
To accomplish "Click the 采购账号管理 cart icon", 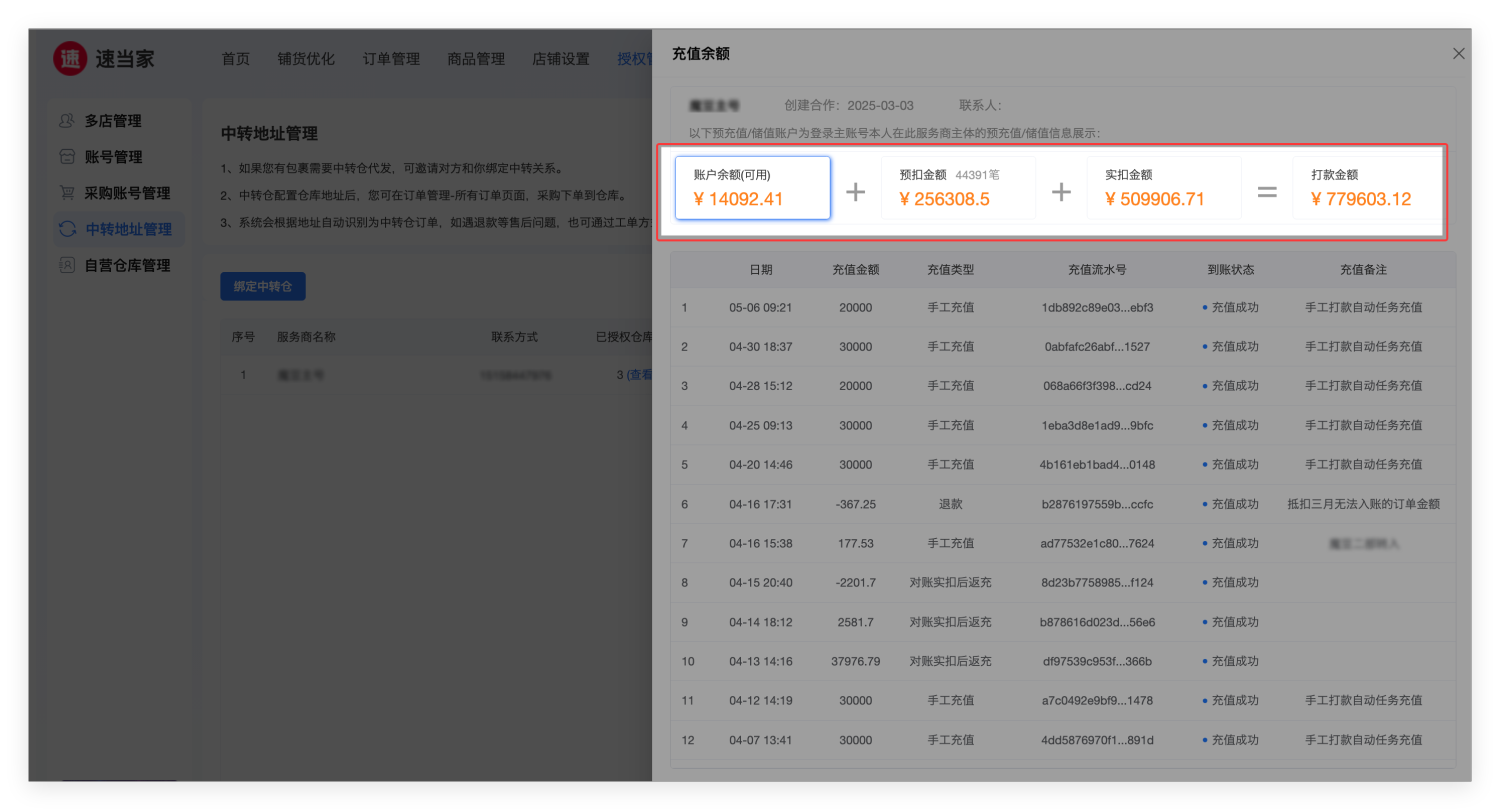I will (x=67, y=193).
